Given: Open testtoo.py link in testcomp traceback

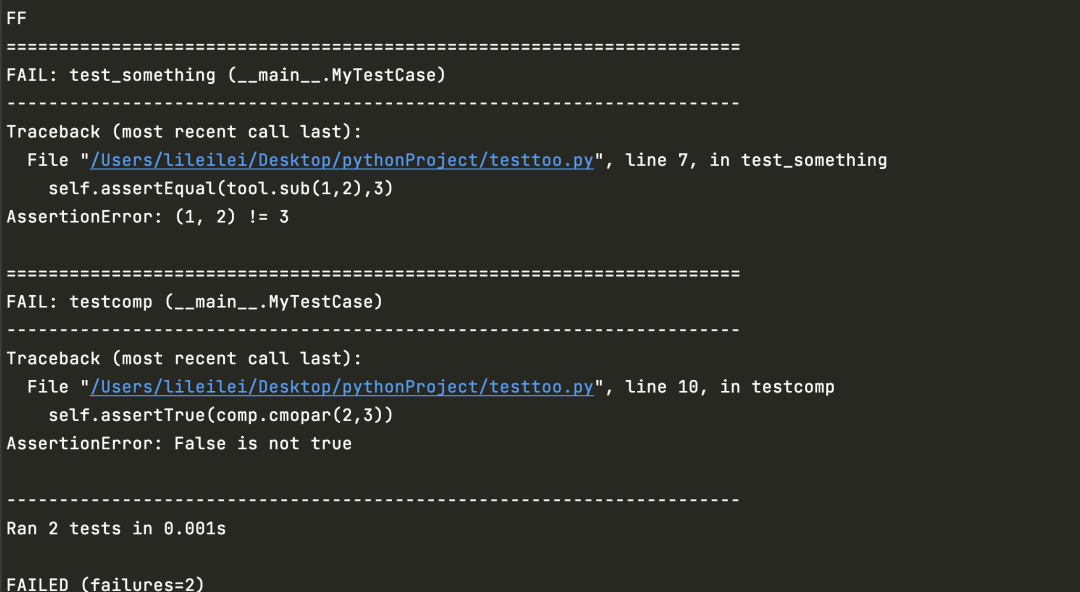Looking at the screenshot, I should 342,387.
